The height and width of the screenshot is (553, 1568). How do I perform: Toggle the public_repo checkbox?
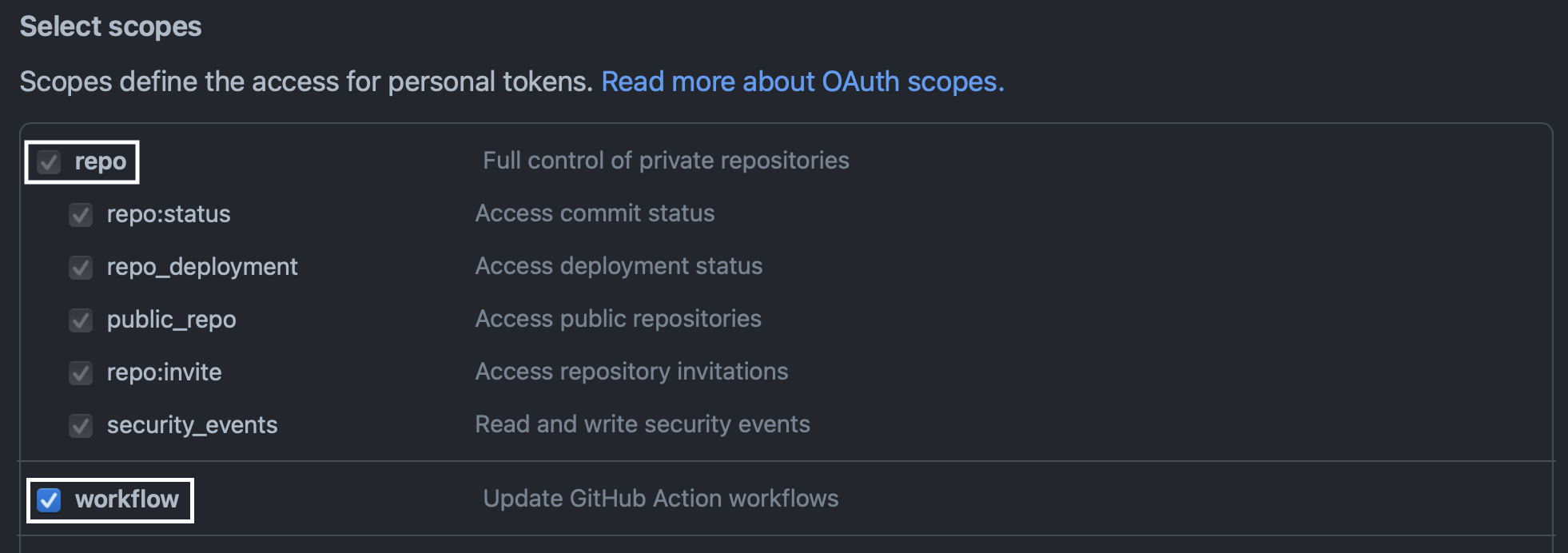(x=81, y=320)
